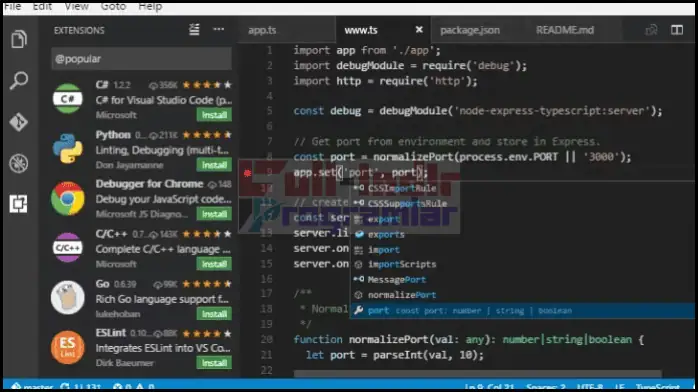Click the TypeScript language mode indicator
The width and height of the screenshot is (698, 392).
[657, 387]
